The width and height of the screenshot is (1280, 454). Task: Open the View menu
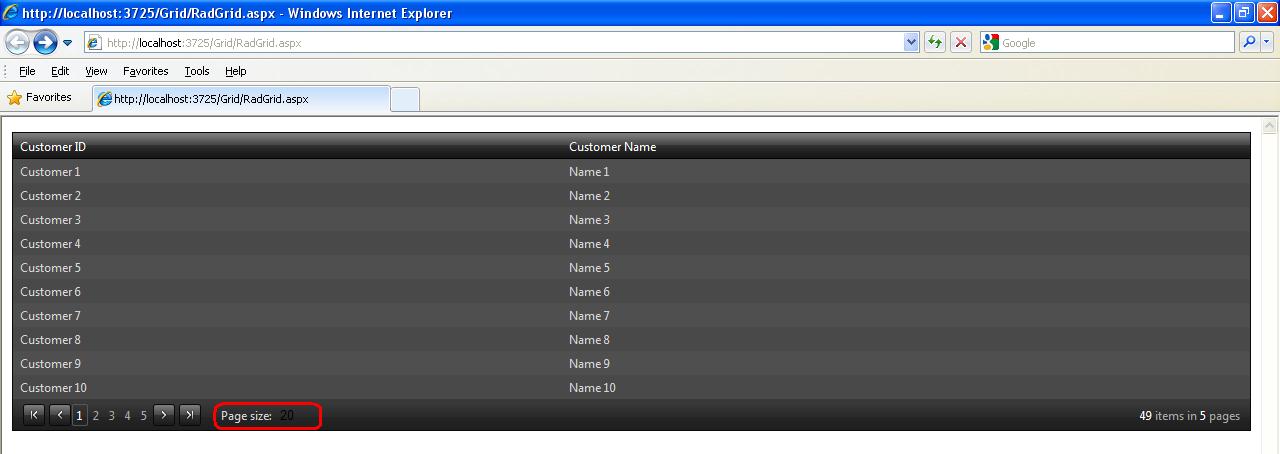coord(96,71)
